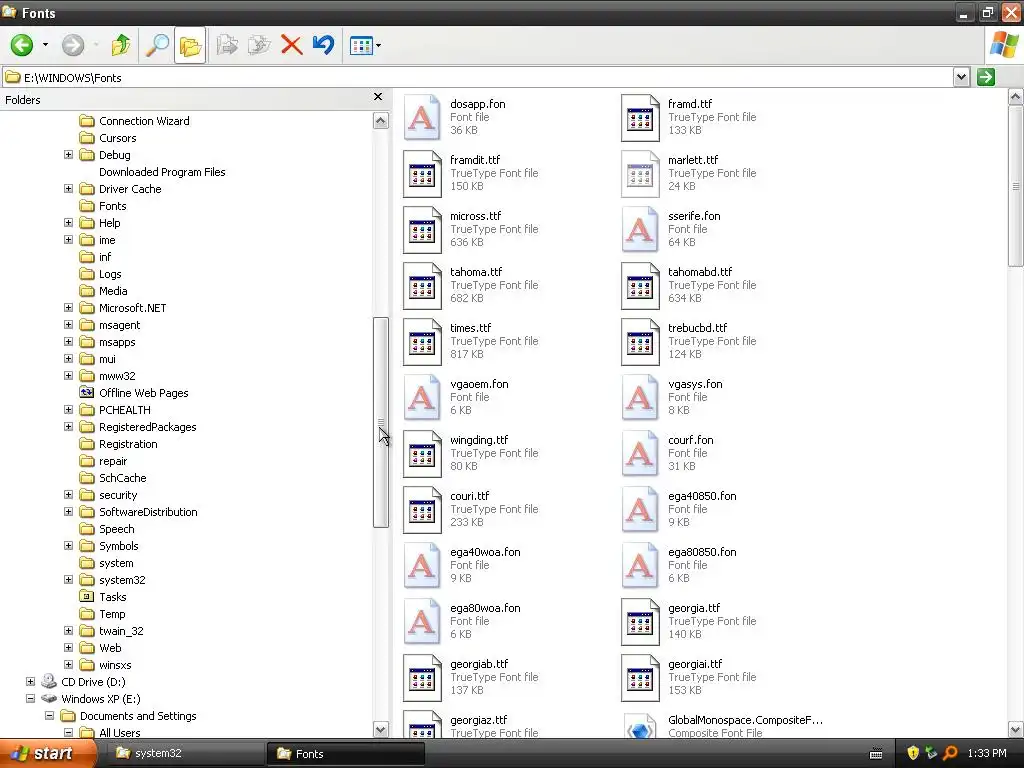Select the courf.fon file icon

pyautogui.click(x=640, y=453)
